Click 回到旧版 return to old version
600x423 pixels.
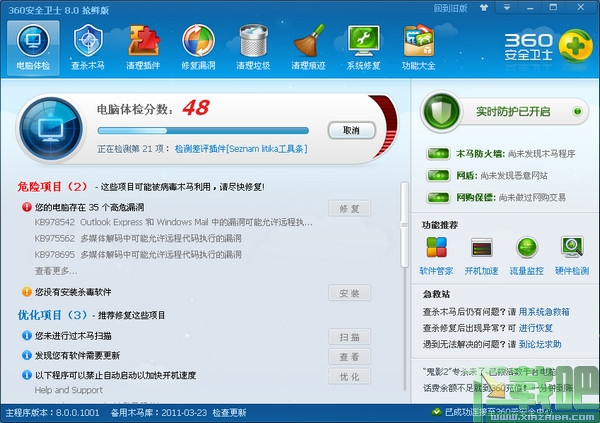[450, 8]
